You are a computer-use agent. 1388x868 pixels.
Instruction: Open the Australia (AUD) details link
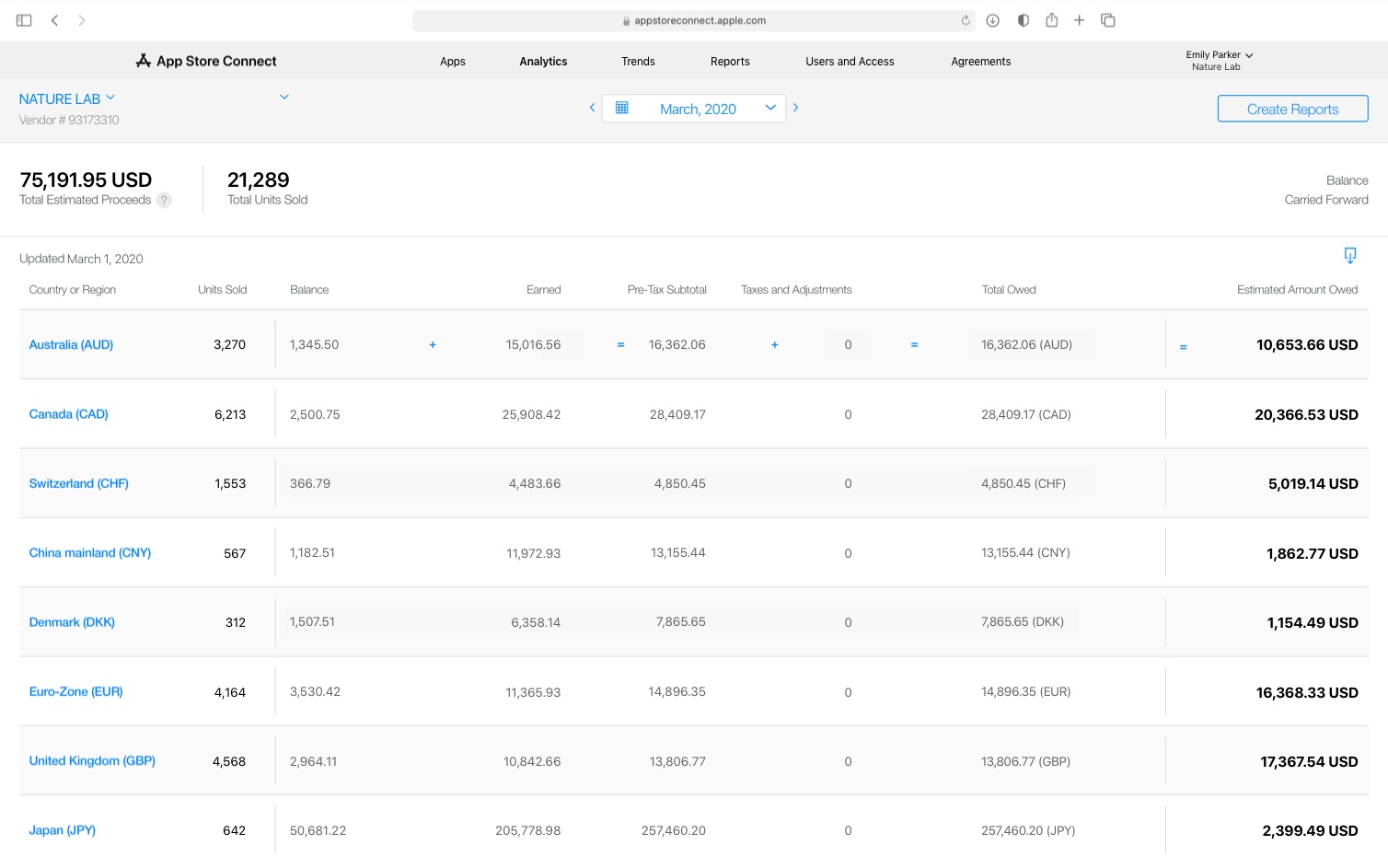[71, 344]
